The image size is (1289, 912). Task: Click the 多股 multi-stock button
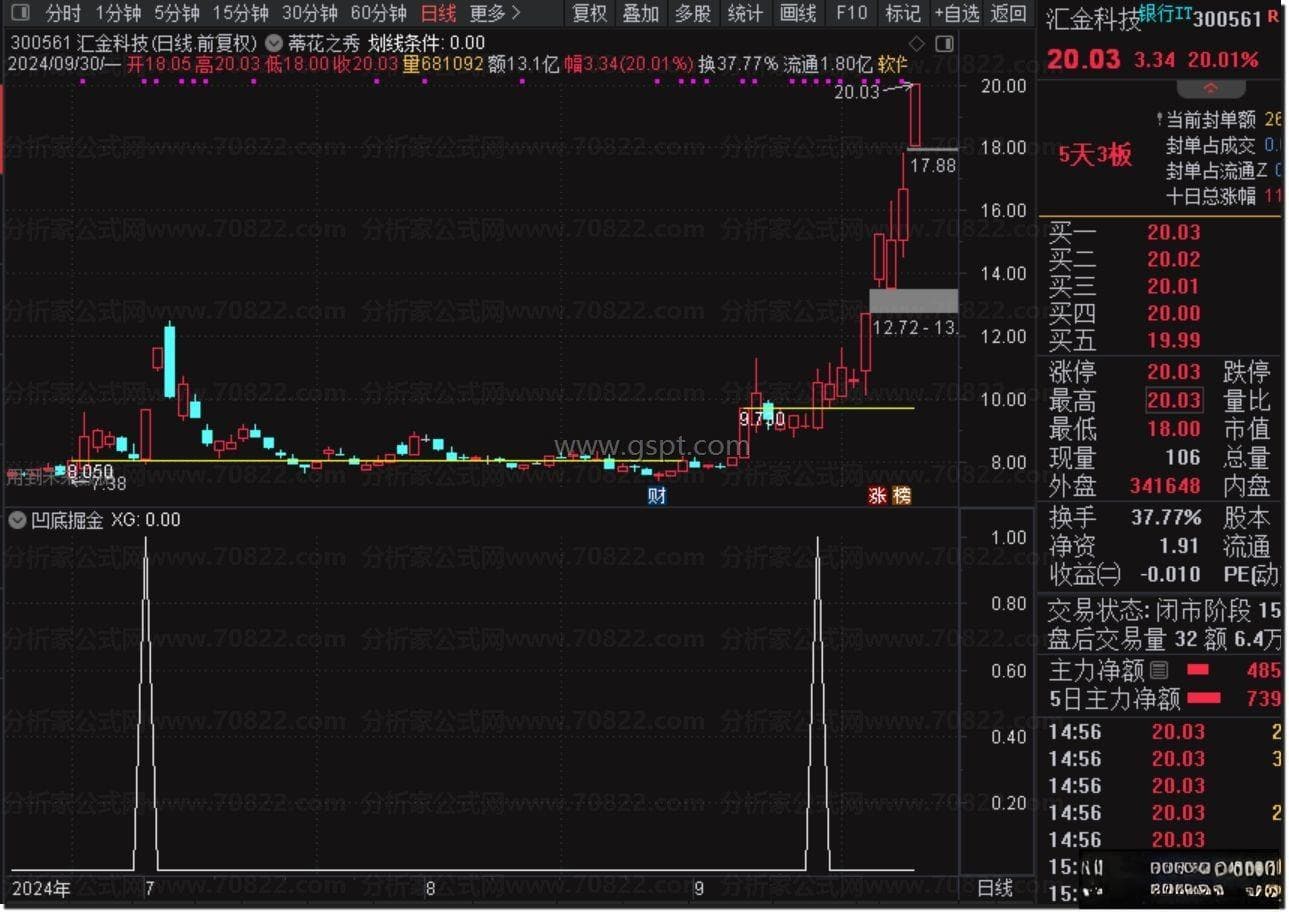point(693,14)
